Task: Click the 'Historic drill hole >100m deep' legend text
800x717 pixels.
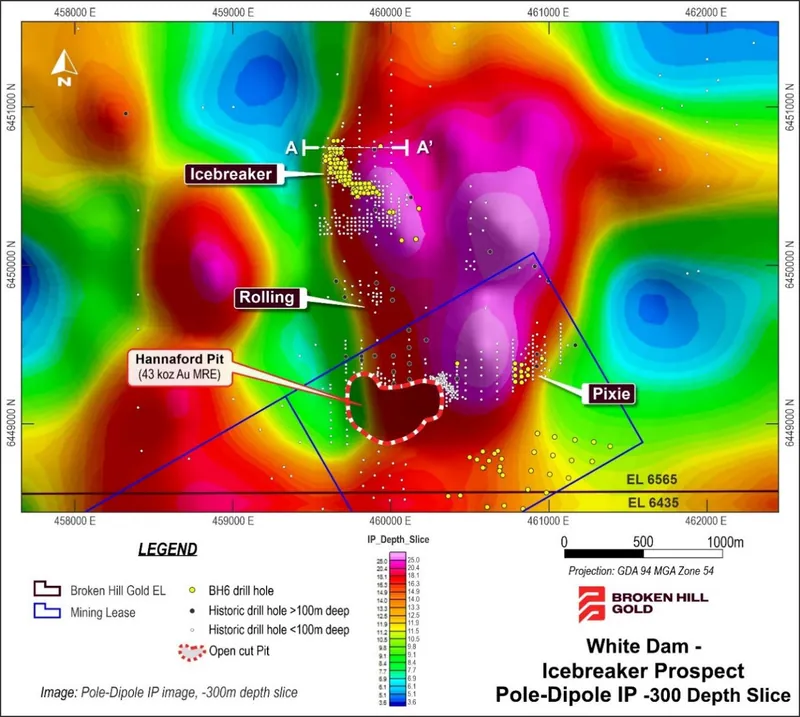Action: click(x=279, y=611)
